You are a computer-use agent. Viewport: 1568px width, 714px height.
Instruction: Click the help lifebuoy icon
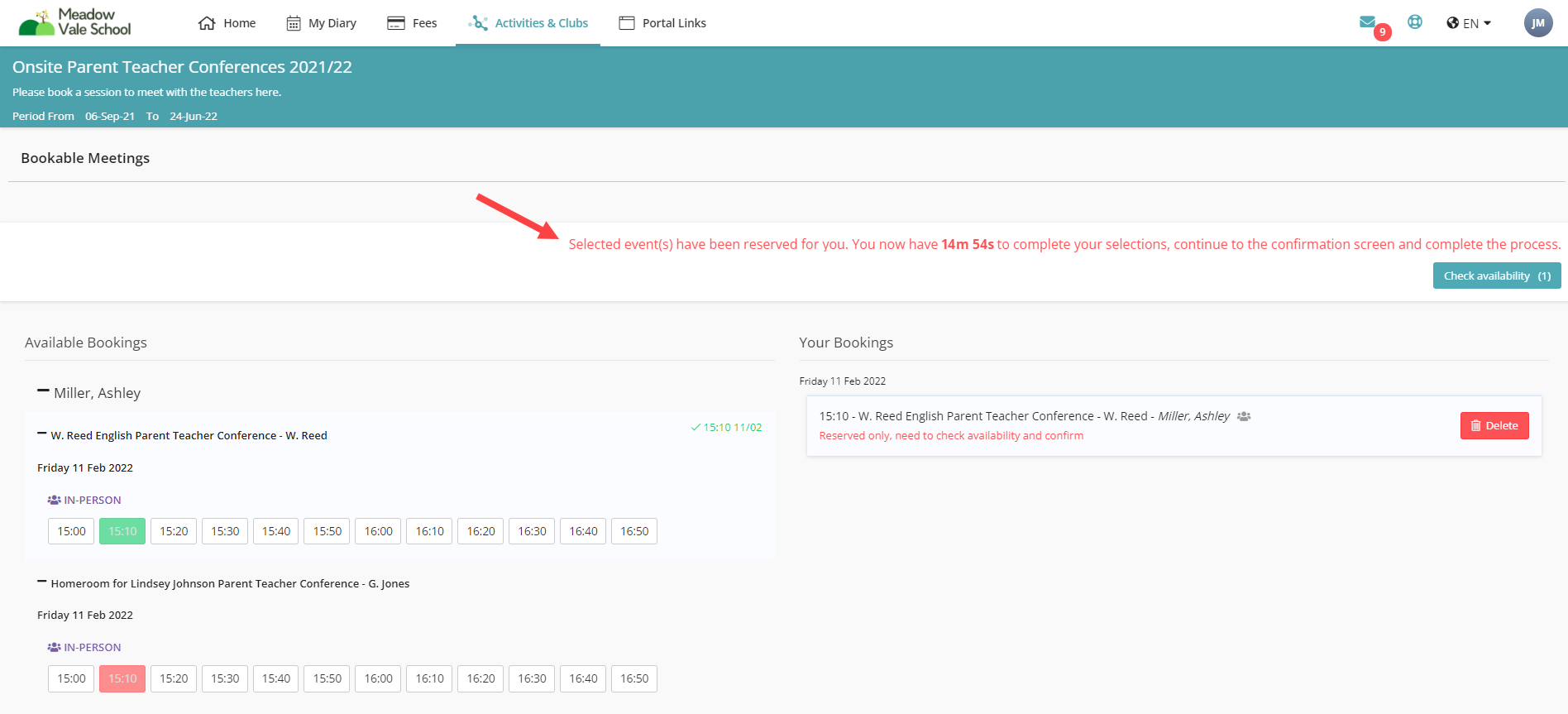pos(1415,22)
